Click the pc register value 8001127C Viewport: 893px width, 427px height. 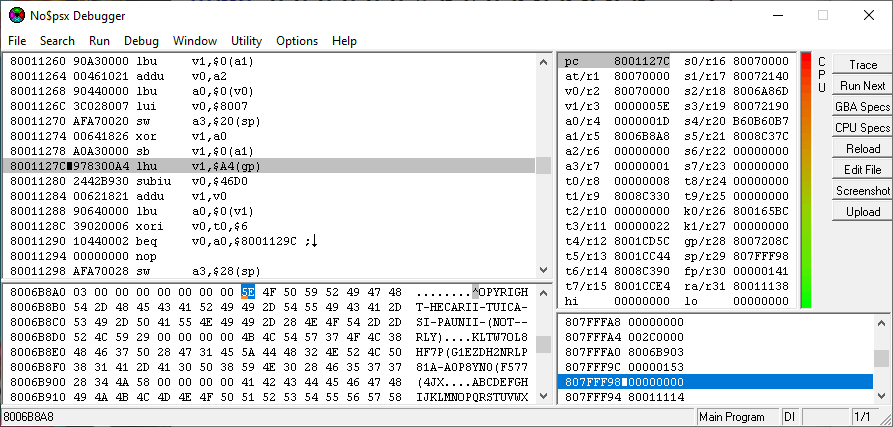coord(641,61)
